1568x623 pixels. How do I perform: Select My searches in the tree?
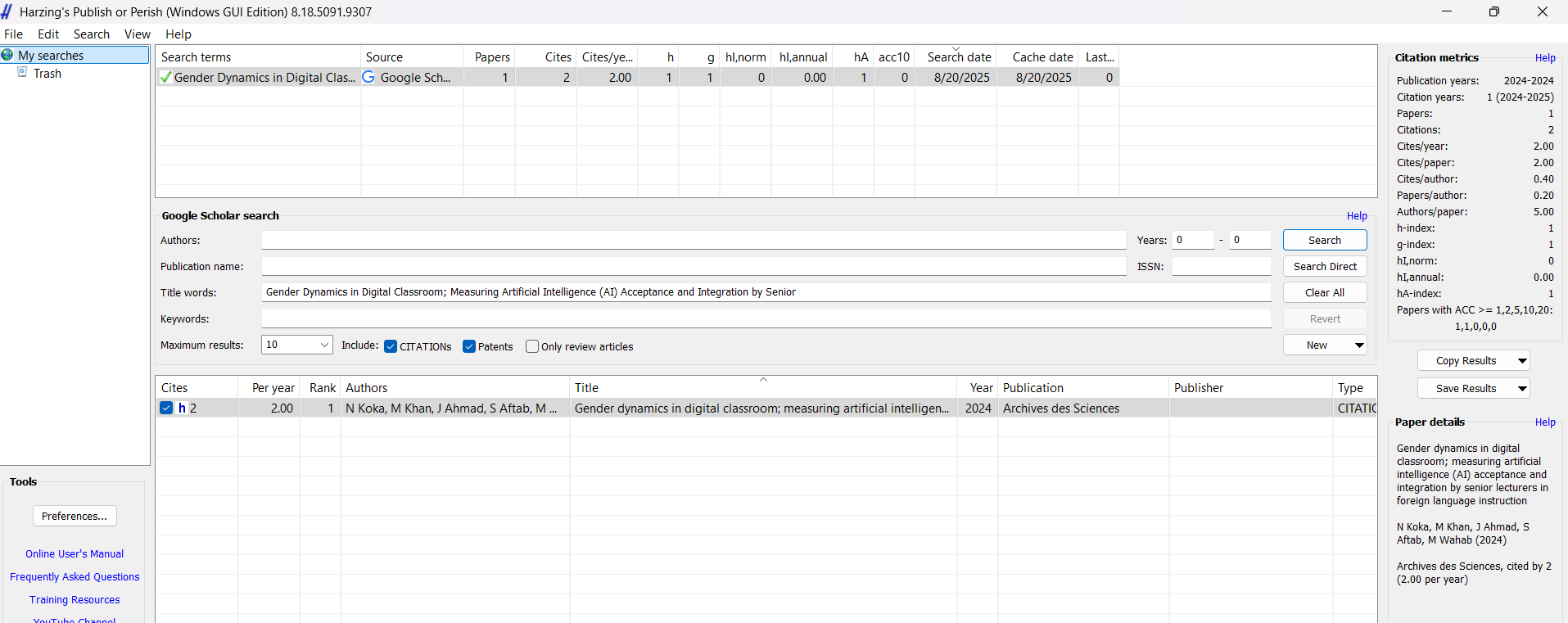click(x=51, y=55)
